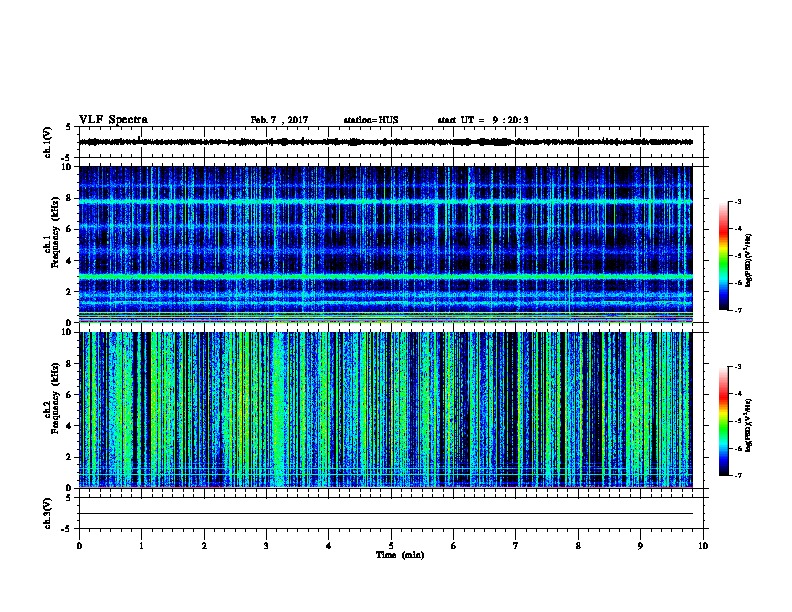Click the strong 3 kHz band in ch.1 spectrogram

tap(386, 277)
